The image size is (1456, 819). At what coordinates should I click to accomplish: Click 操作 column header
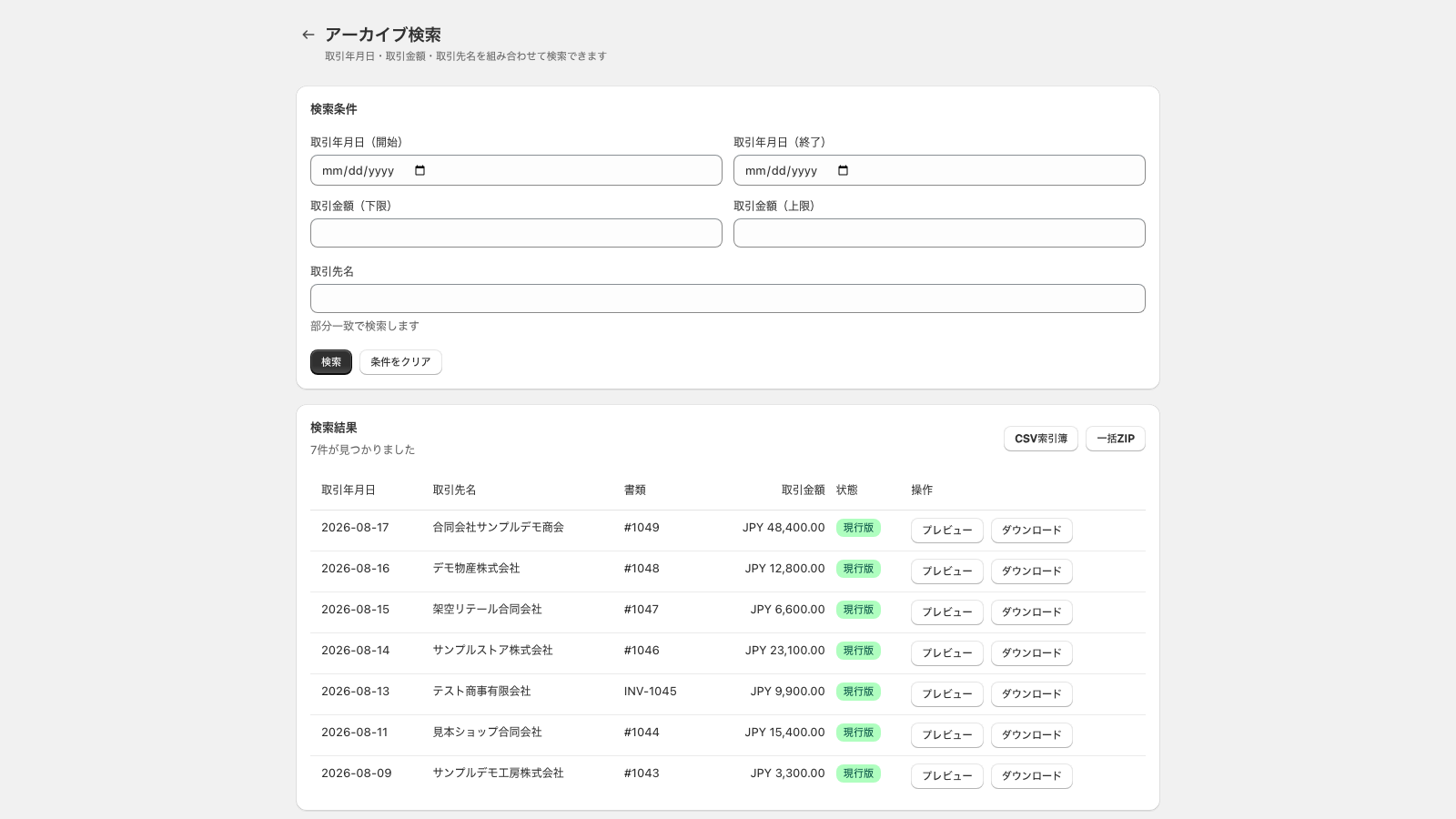(x=922, y=490)
